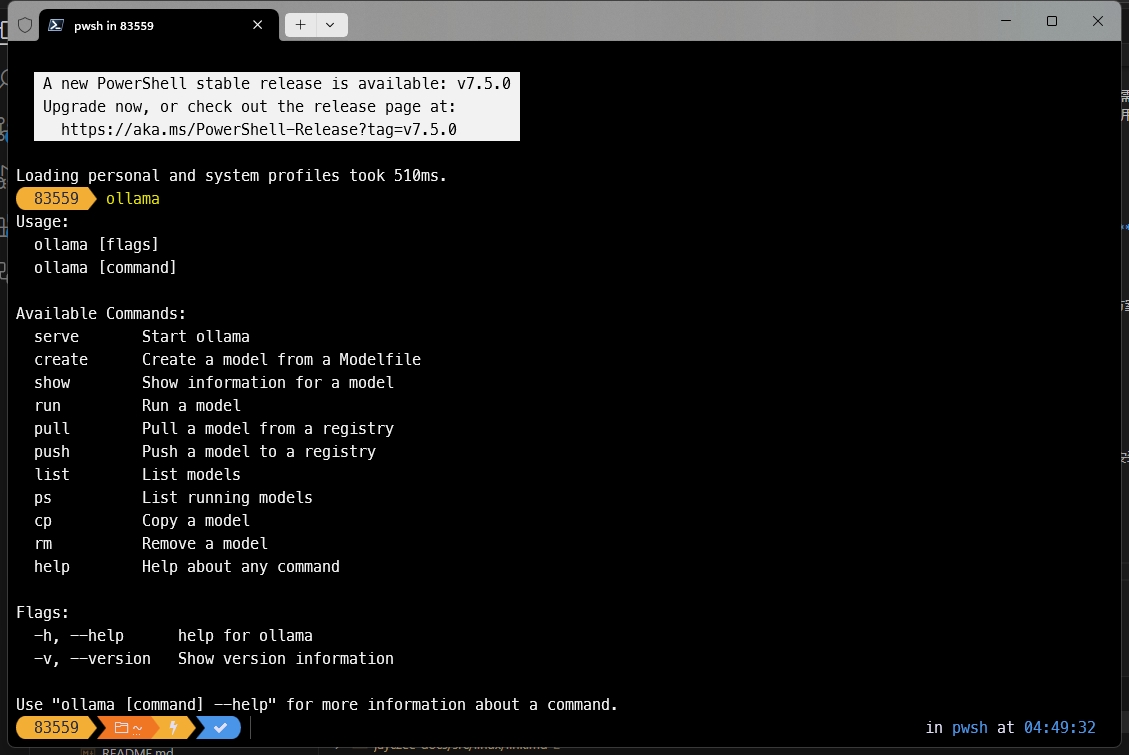Click the 'Upgrade now, or check out' line
Image resolution: width=1129 pixels, height=755 pixels.
[249, 107]
